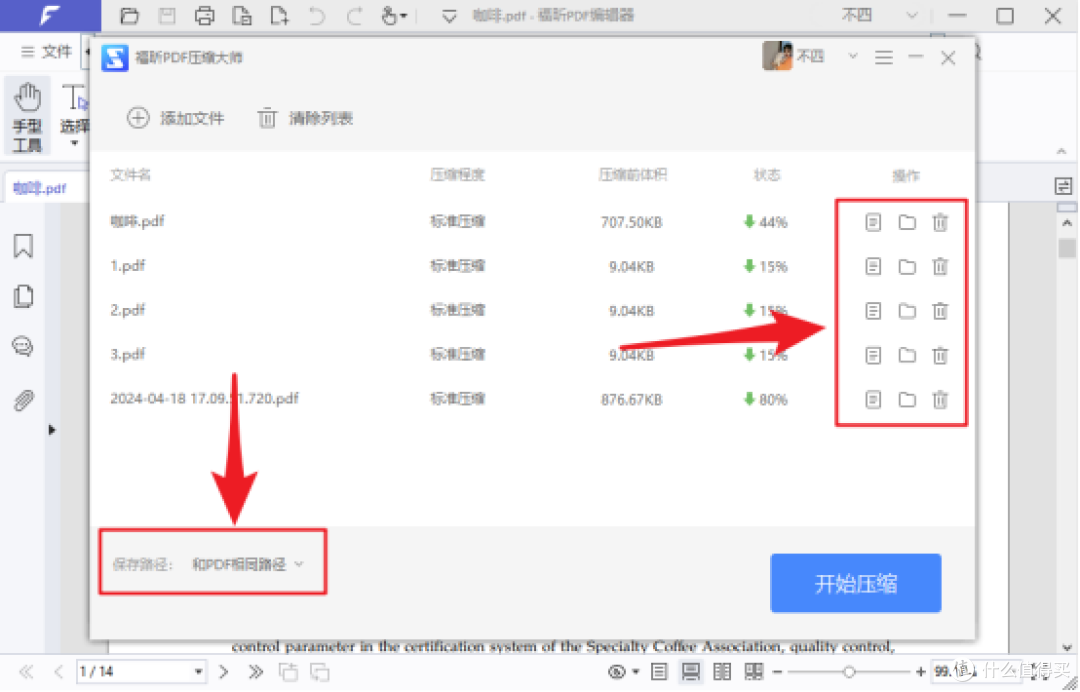1080x692 pixels.
Task: Open the page number 1 / 14 dropdown
Action: [x=198, y=671]
